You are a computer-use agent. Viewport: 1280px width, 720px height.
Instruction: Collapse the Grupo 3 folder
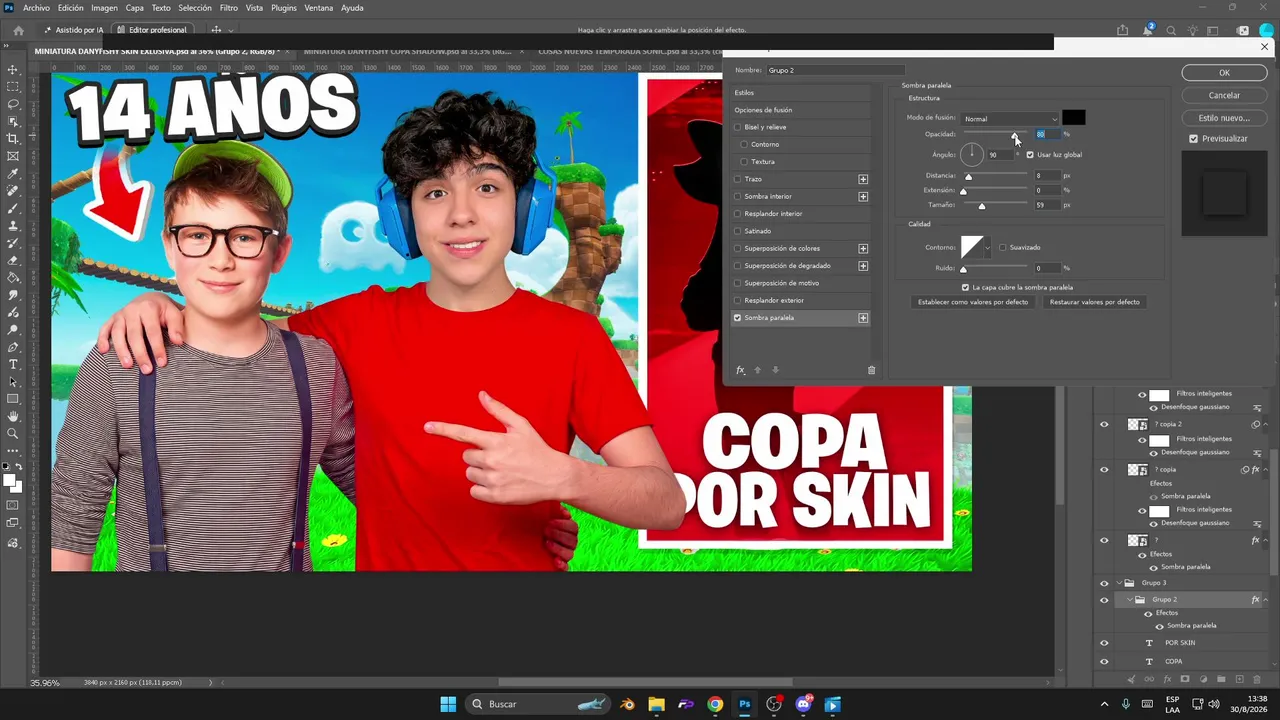tap(1119, 583)
